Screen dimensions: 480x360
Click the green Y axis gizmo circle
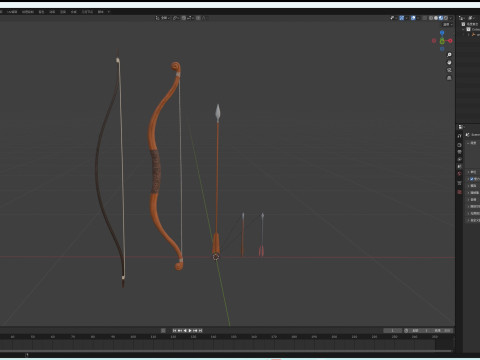442,41
